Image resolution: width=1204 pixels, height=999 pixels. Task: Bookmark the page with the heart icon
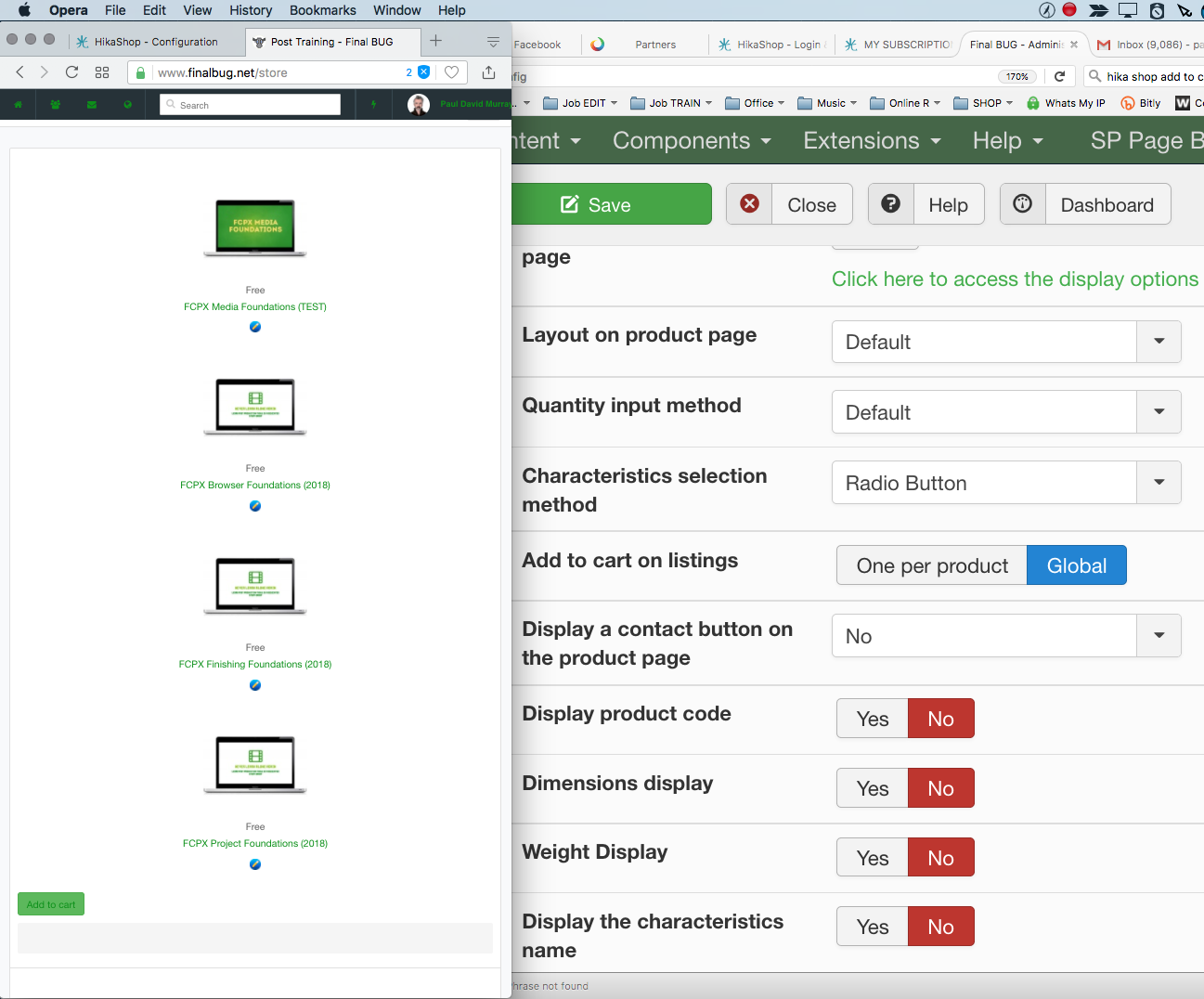point(452,72)
